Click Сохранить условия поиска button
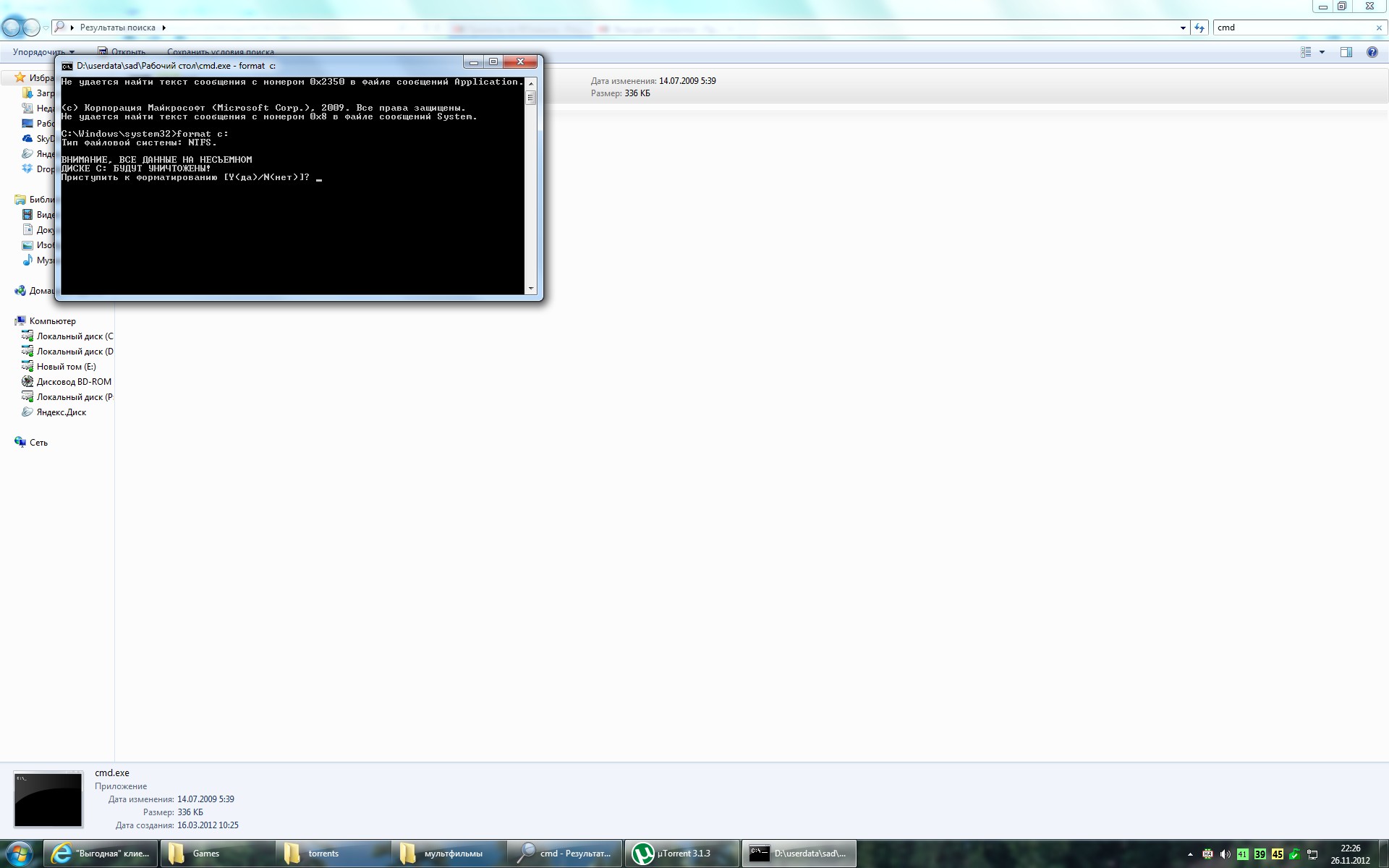Image resolution: width=1389 pixels, height=868 pixels. point(220,52)
